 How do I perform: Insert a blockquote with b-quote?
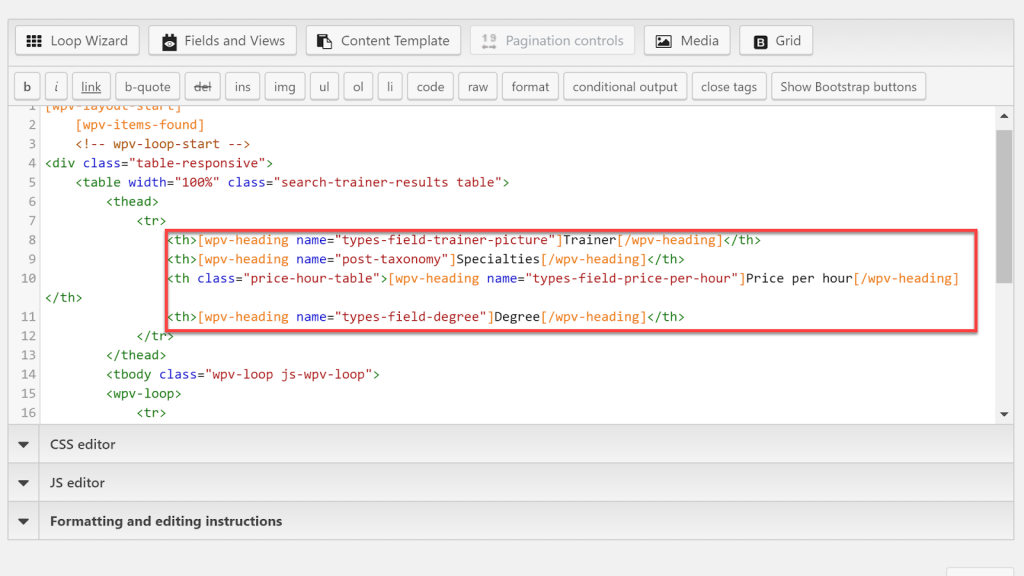pos(147,87)
